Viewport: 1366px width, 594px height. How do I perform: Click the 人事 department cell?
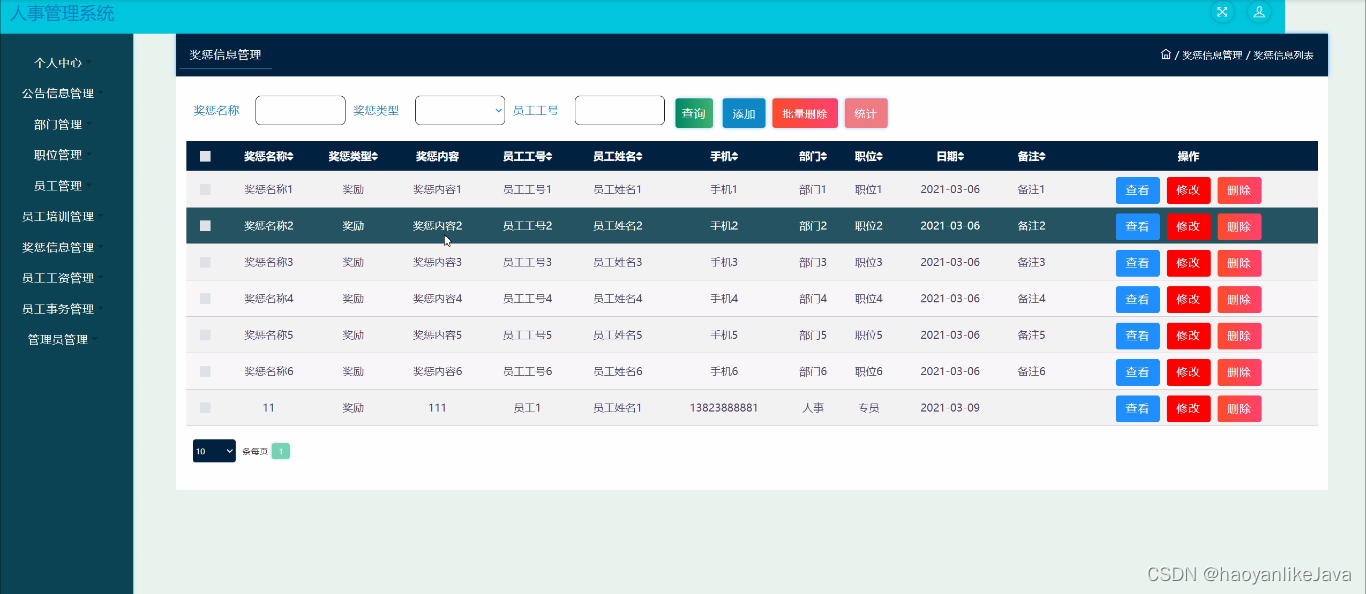point(813,408)
